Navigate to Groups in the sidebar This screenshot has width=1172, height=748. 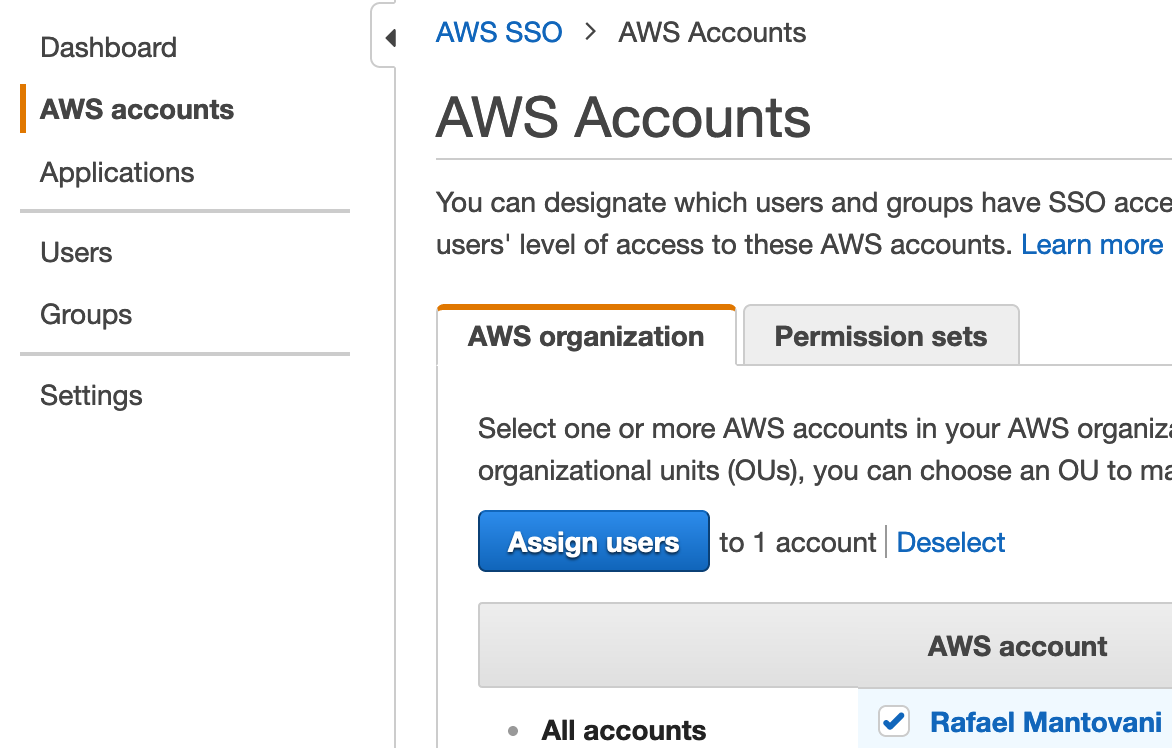click(x=86, y=314)
